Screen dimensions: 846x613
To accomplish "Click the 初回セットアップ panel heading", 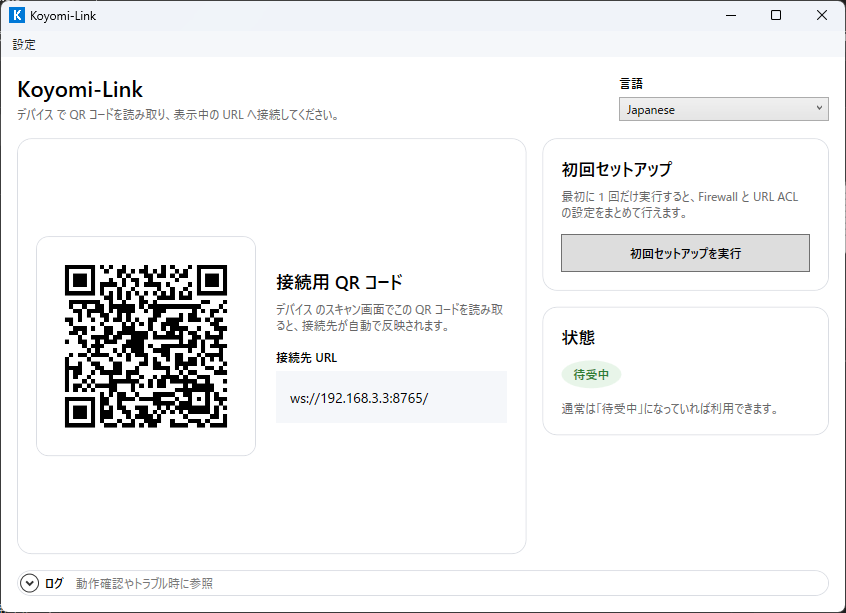I will pyautogui.click(x=616, y=169).
